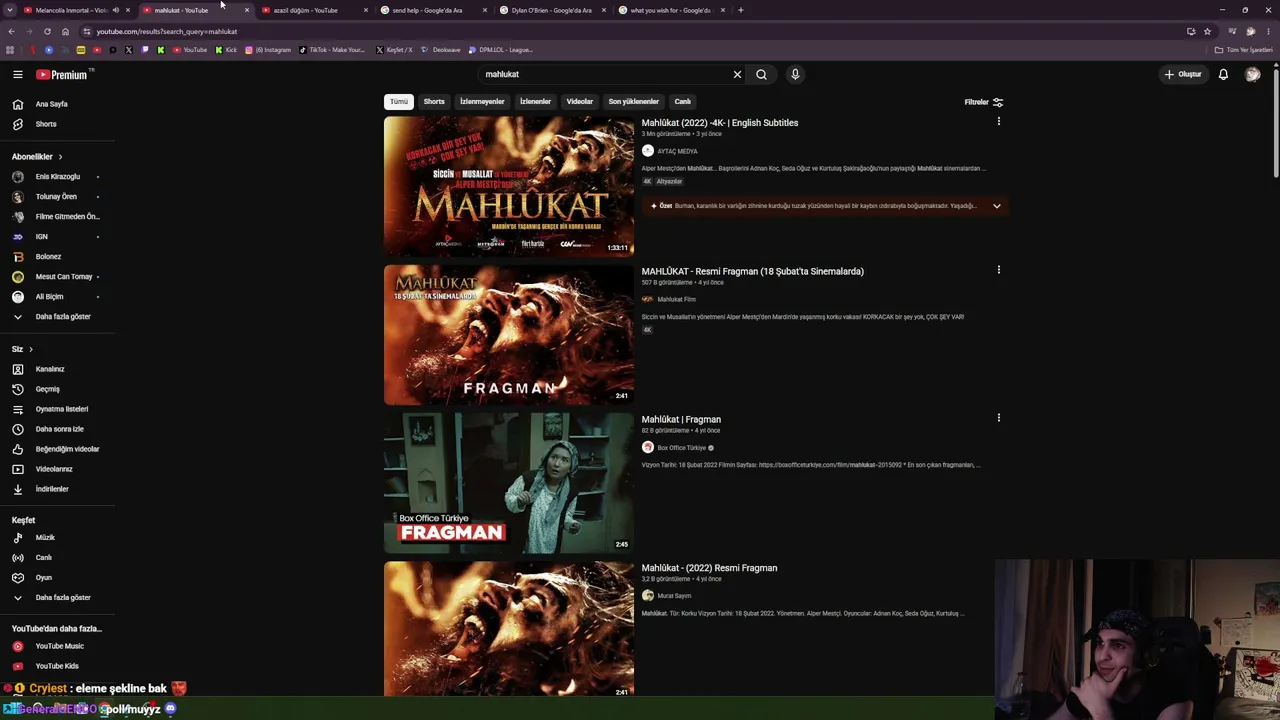Open the YouTube sidebar hamburger menu

point(17,74)
